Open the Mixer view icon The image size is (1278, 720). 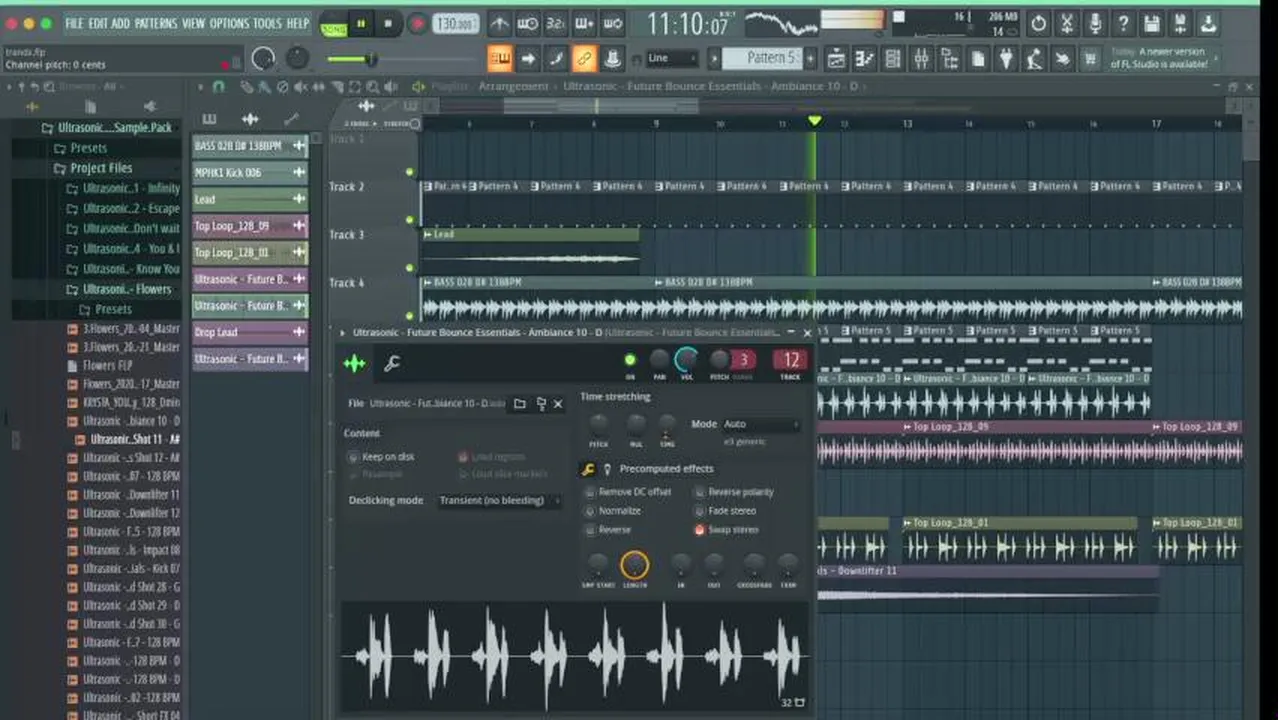point(921,59)
